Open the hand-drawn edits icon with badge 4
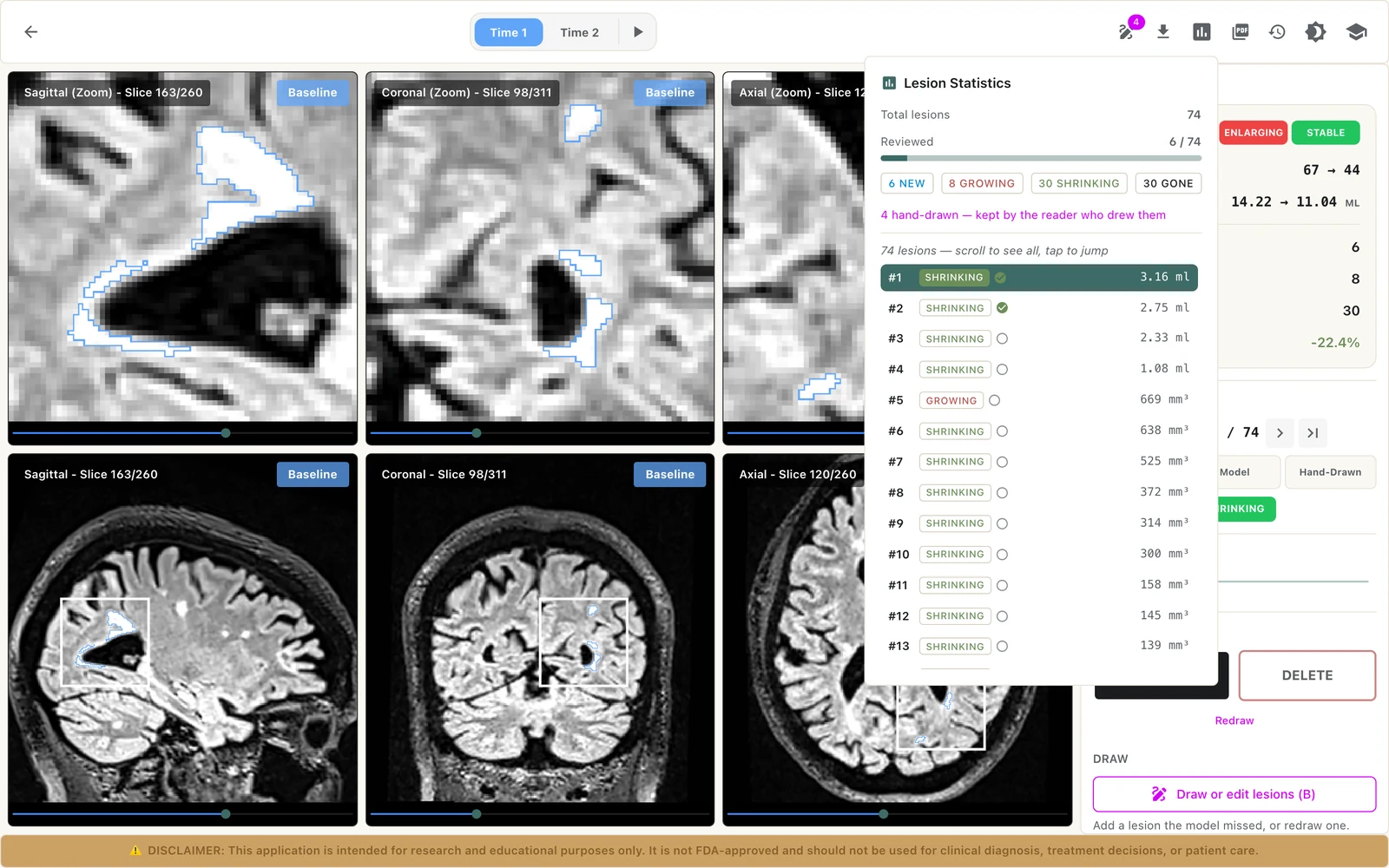Viewport: 1389px width, 868px height. (1126, 32)
